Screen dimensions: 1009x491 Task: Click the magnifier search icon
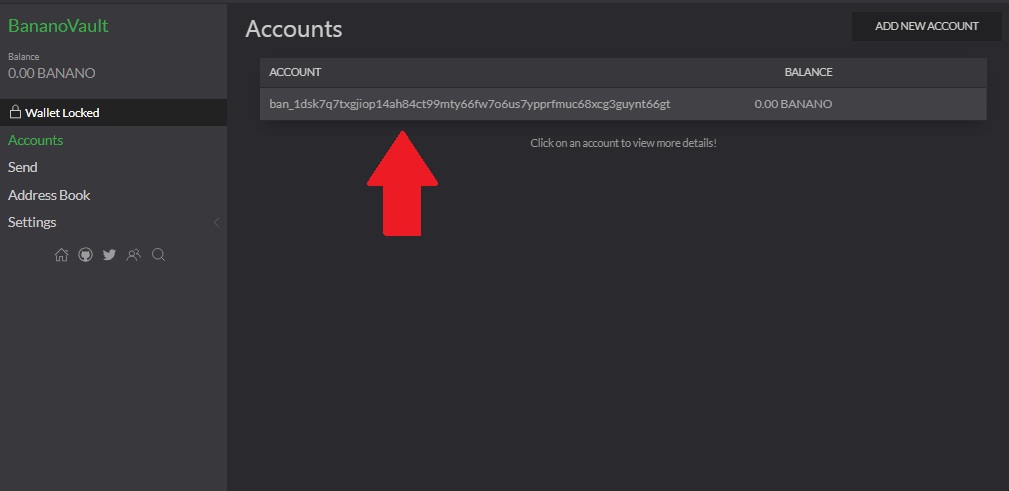pos(158,255)
